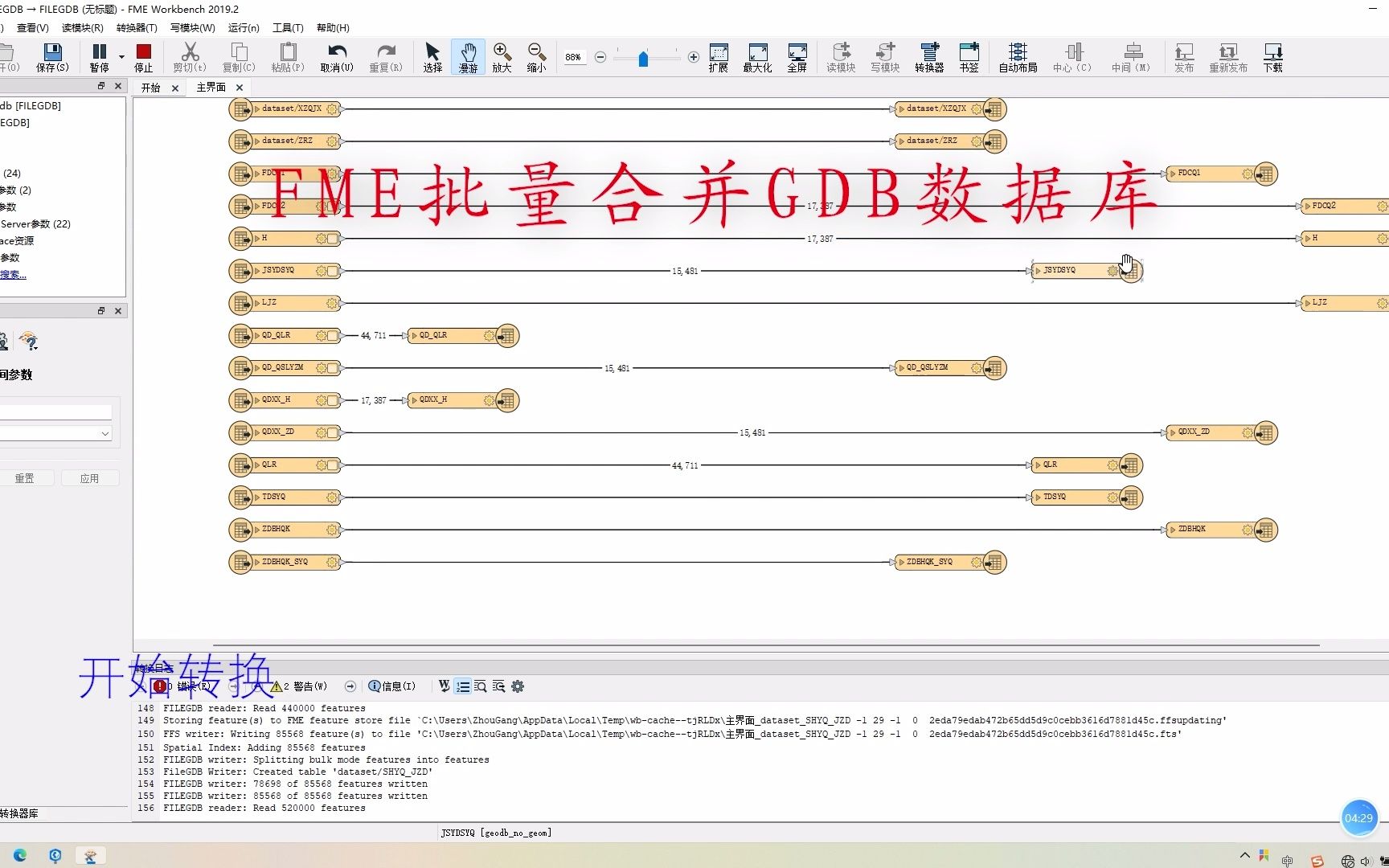Close the 开始 tab

pos(175,88)
